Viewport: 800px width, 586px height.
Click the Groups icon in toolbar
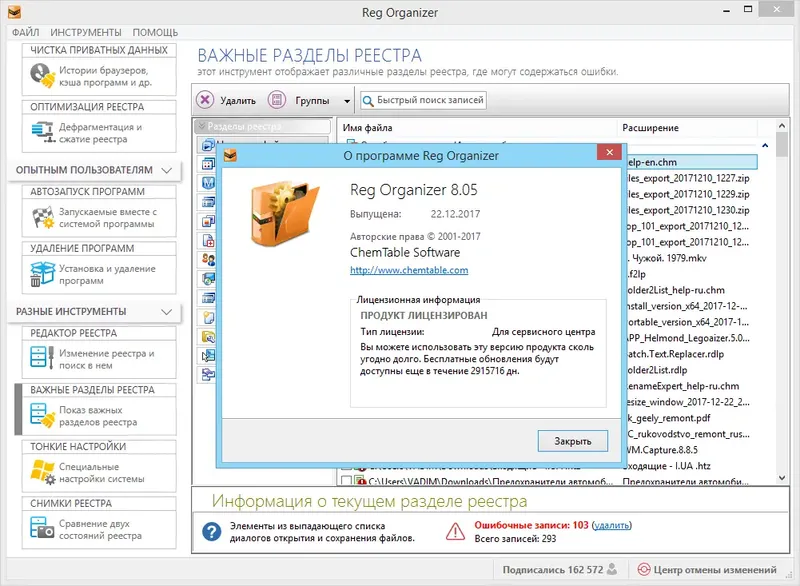pyautogui.click(x=277, y=99)
